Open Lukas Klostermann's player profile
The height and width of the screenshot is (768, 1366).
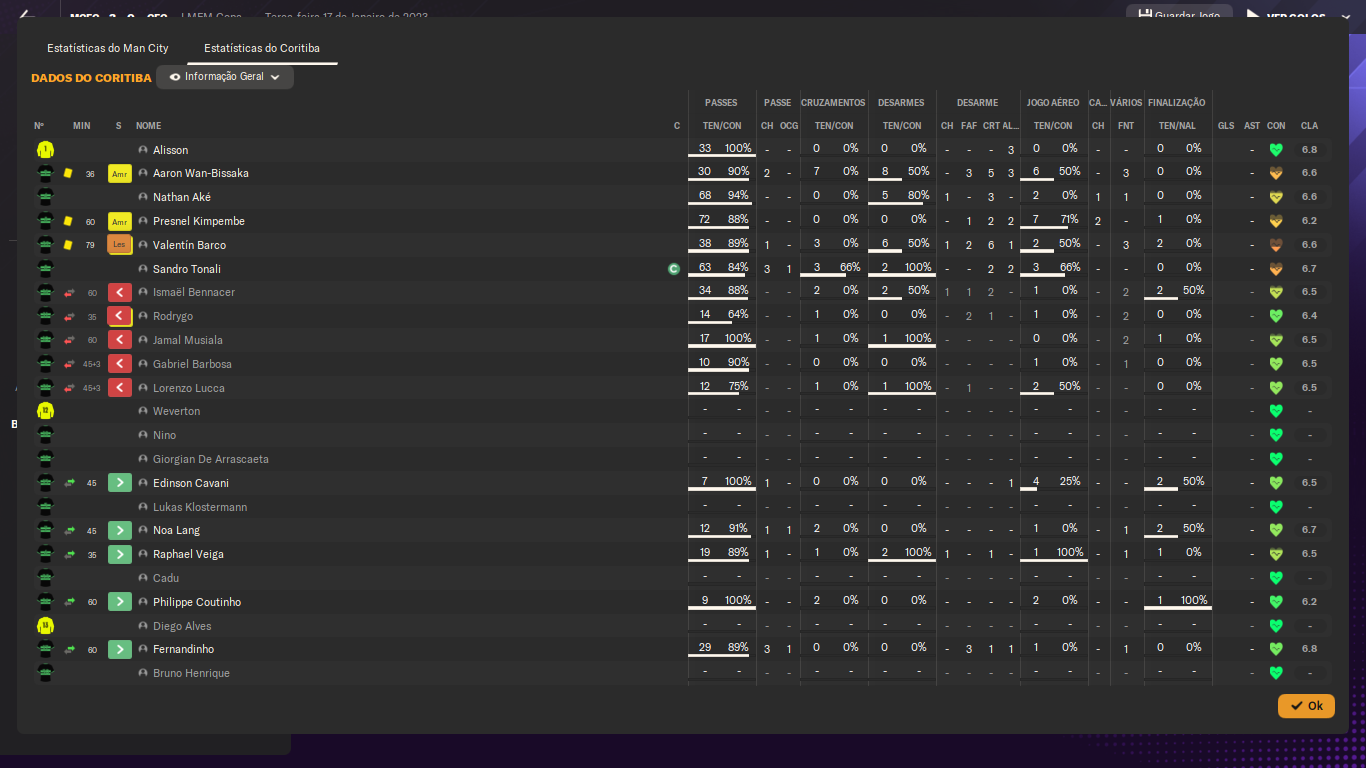pyautogui.click(x=200, y=507)
